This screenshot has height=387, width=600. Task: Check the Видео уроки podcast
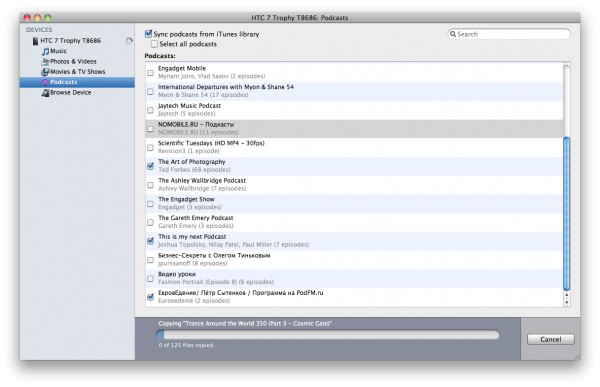pyautogui.click(x=150, y=279)
